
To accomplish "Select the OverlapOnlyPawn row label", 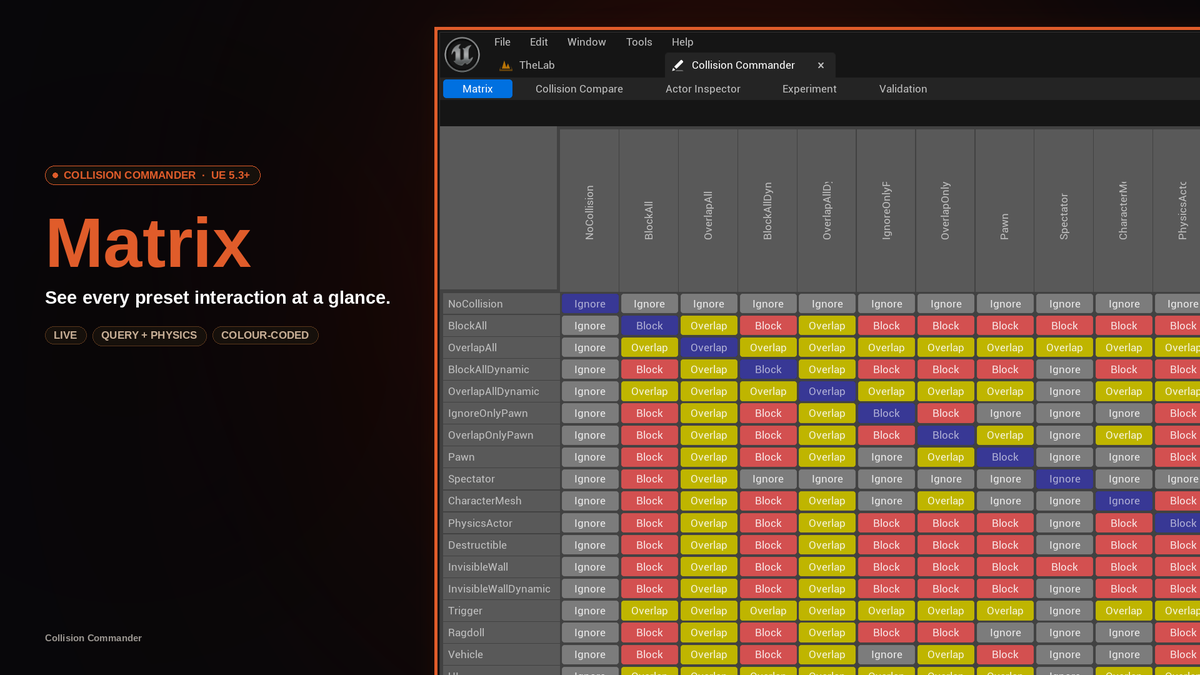I will pos(500,435).
